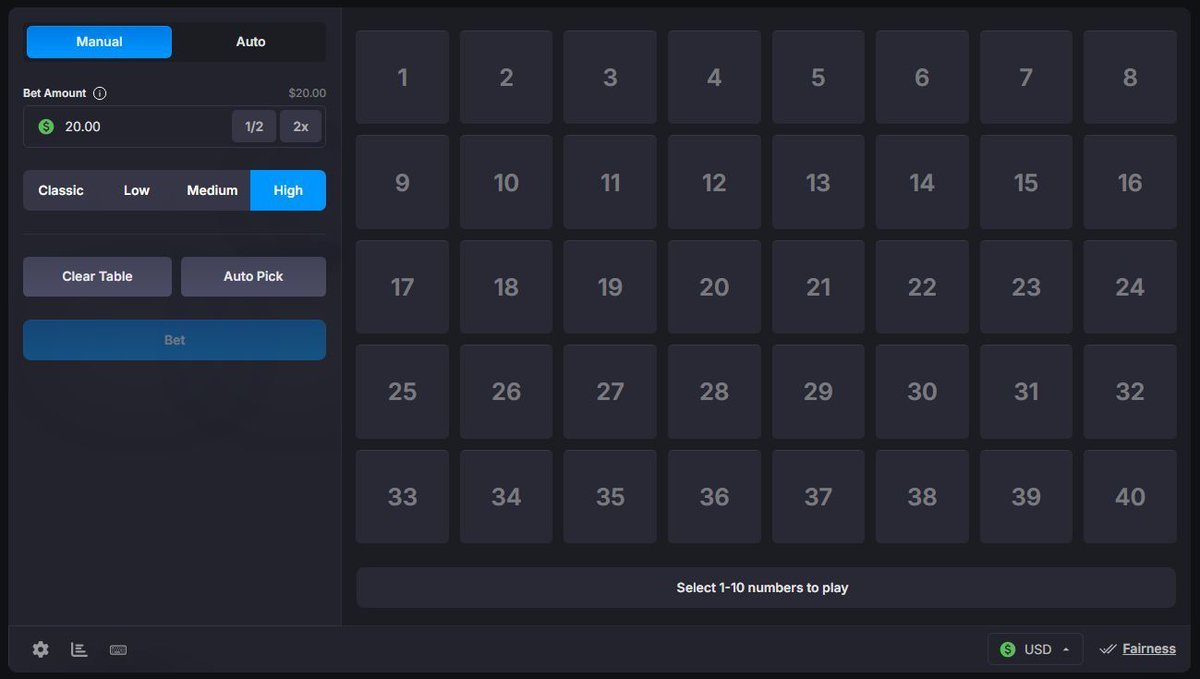Mark number 32 square
Image resolution: width=1200 pixels, height=679 pixels.
1130,391
